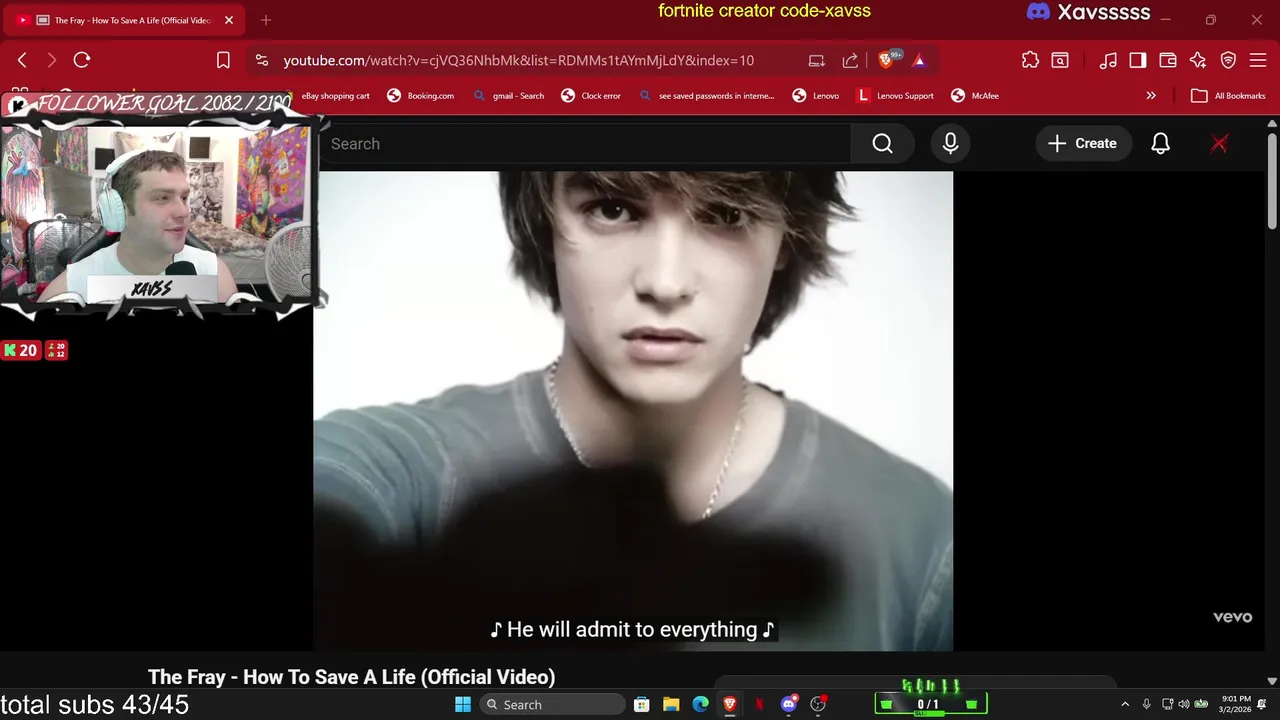The image size is (1280, 720).
Task: Open Brave VPN shield icon
Action: coord(1228,60)
